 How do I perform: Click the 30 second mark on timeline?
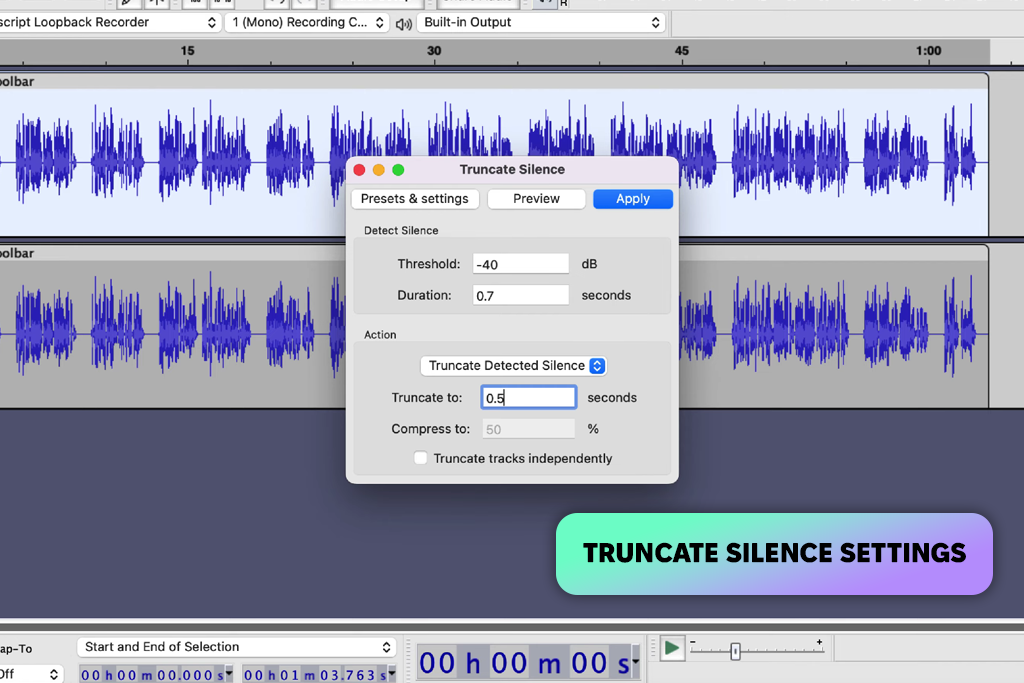click(x=434, y=52)
